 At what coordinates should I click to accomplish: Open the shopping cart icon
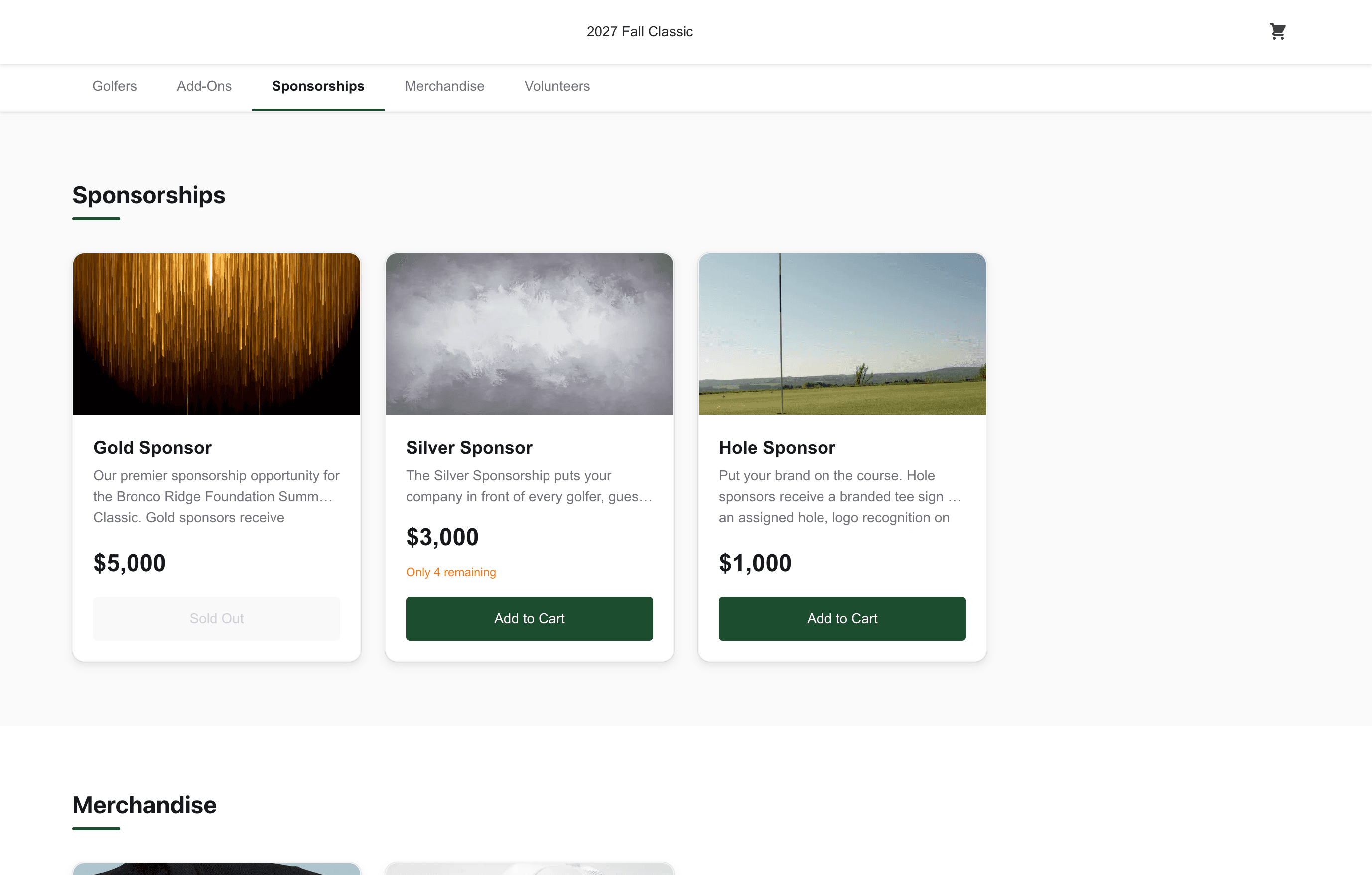coord(1277,31)
